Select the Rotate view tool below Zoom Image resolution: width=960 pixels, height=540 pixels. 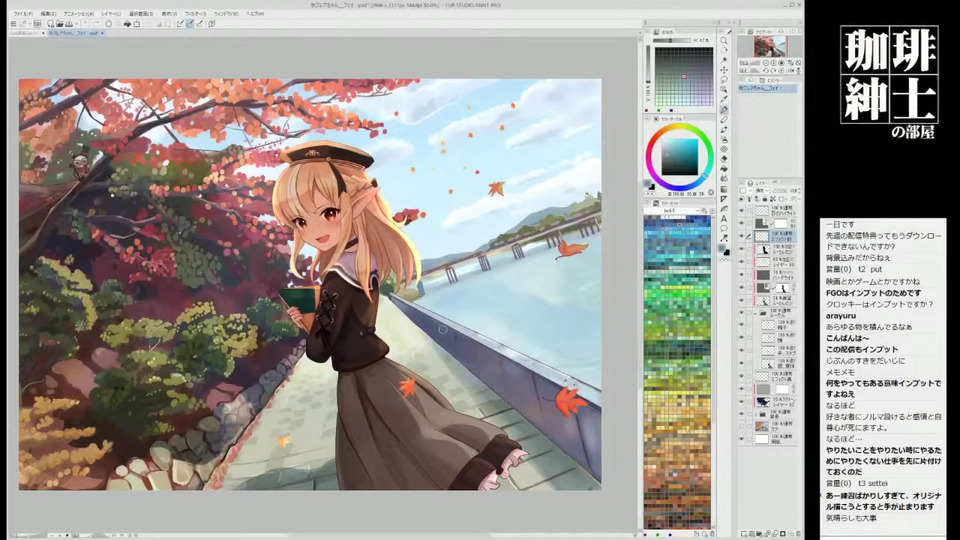pyautogui.click(x=724, y=50)
